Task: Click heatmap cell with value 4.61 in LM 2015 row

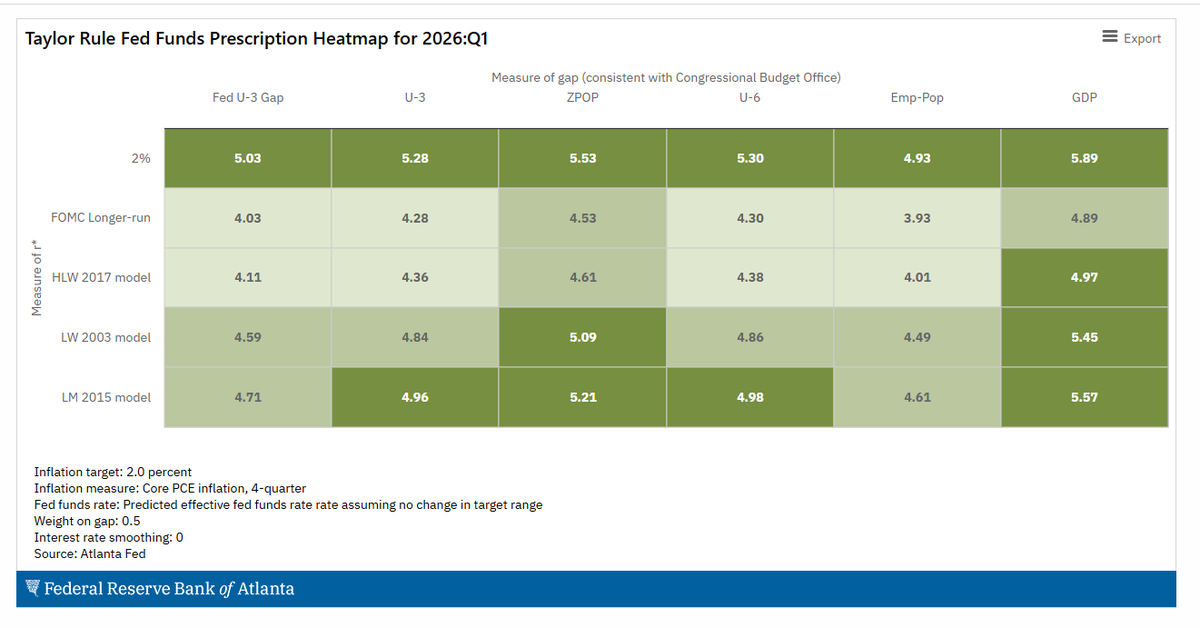Action: [917, 397]
